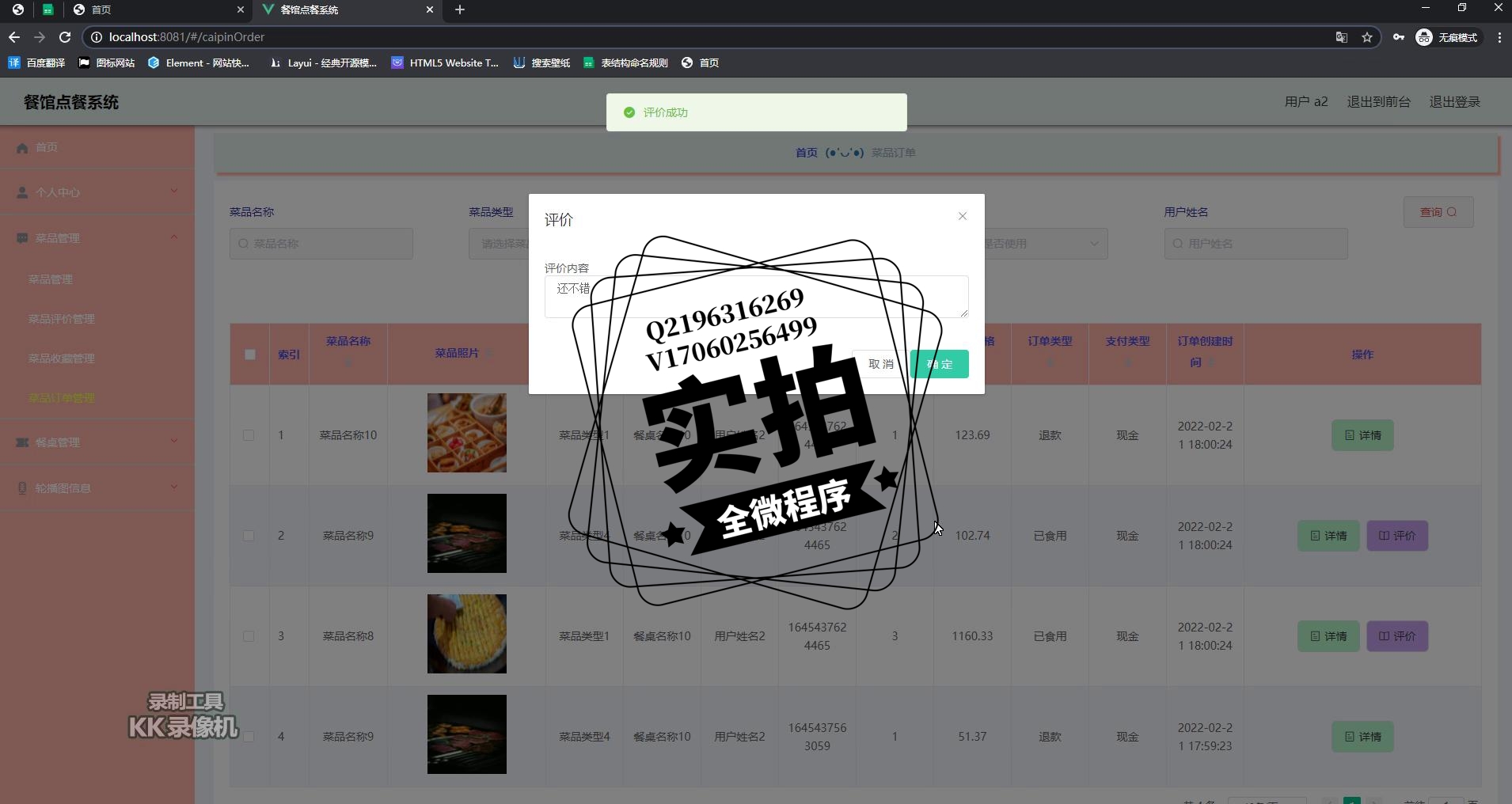1512x804 pixels.
Task: Reload the current page
Action: tap(65, 37)
